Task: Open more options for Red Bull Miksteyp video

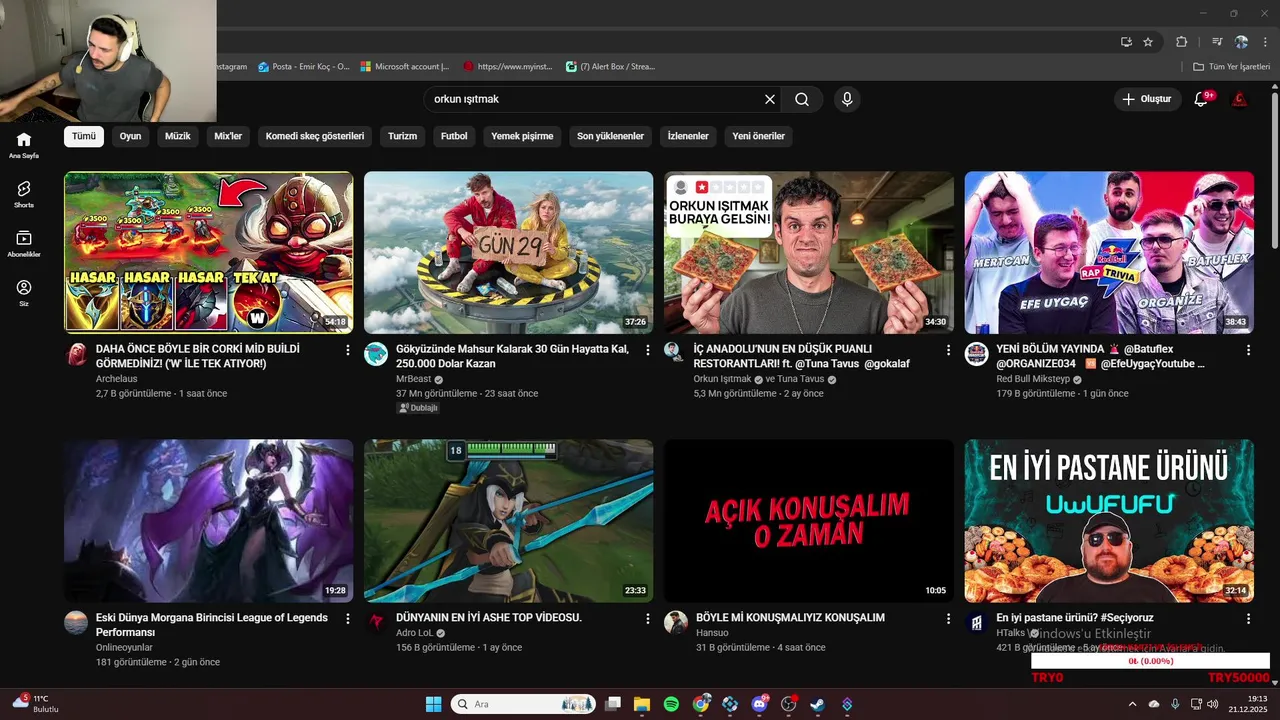Action: pos(1248,350)
